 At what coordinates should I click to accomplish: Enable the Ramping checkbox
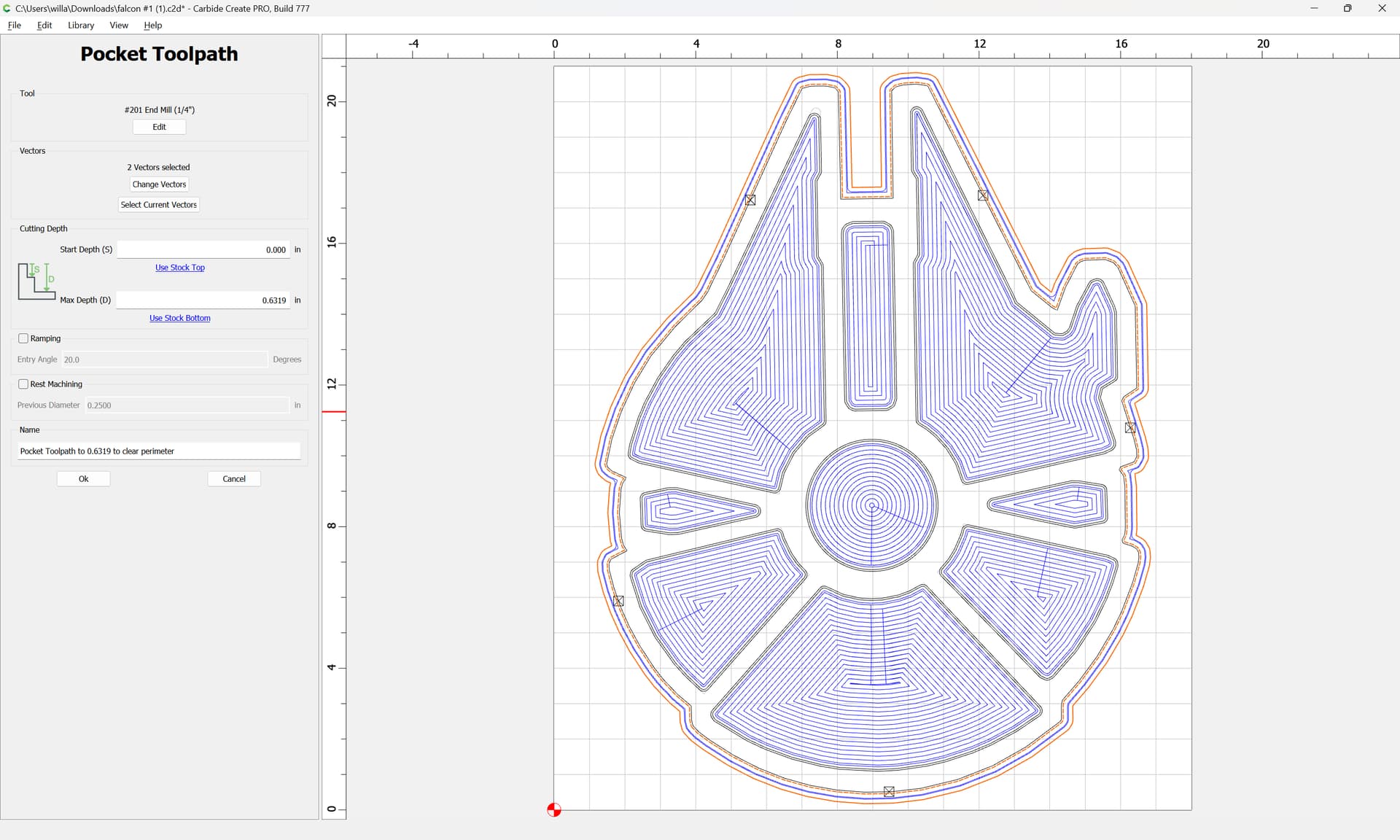point(23,338)
